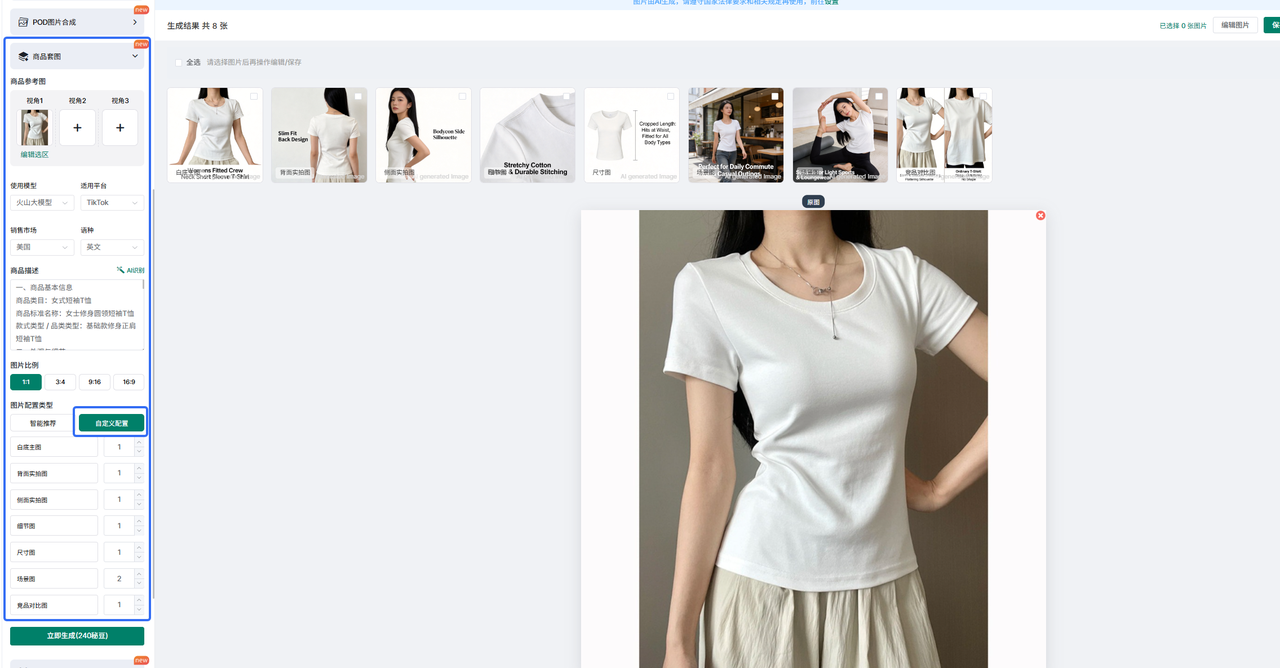
Task: Check the 背面实拍图 thumbnail's checkbox
Action: 358,96
